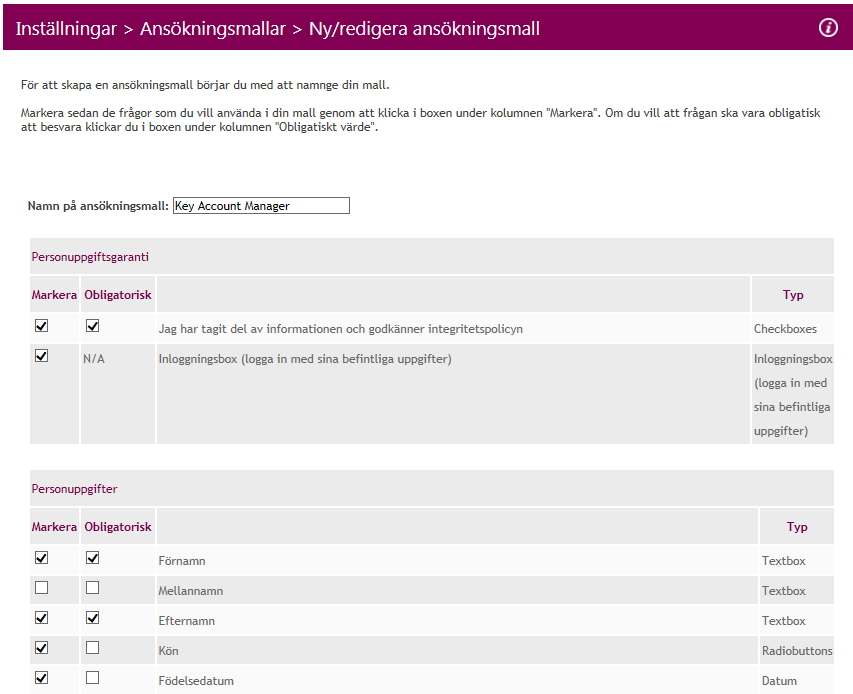Edit the template name input field

(261, 206)
